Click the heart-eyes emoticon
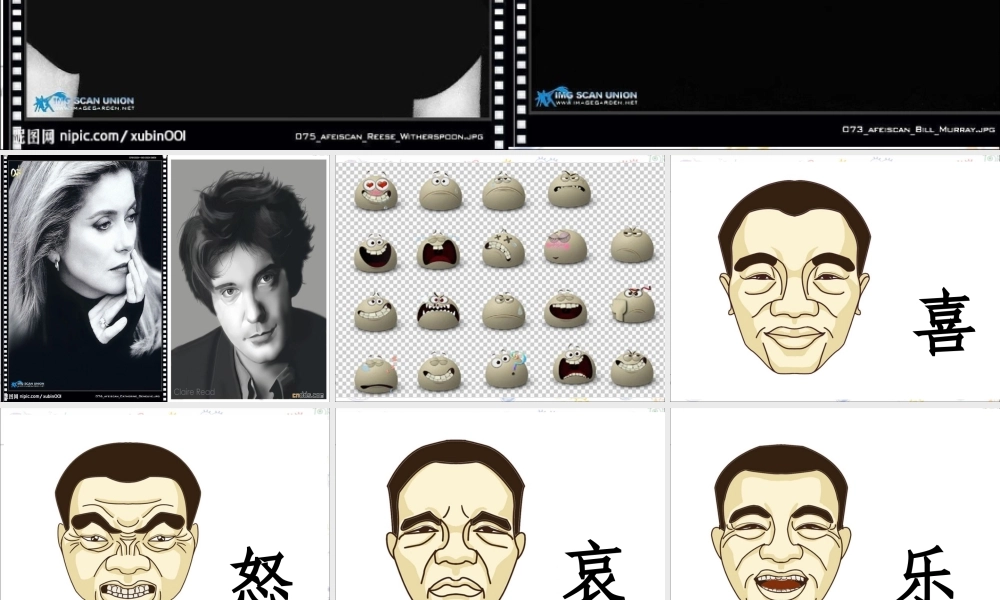The width and height of the screenshot is (1000, 600). (375, 190)
